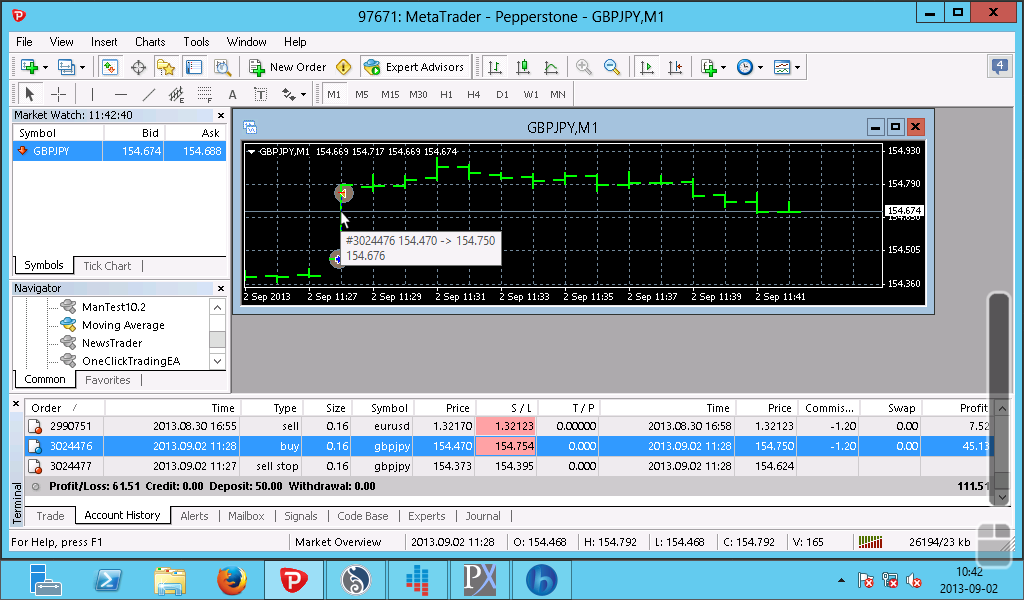Viewport: 1024px width, 600px height.
Task: Switch to Tick Chart tab
Action: 107,266
